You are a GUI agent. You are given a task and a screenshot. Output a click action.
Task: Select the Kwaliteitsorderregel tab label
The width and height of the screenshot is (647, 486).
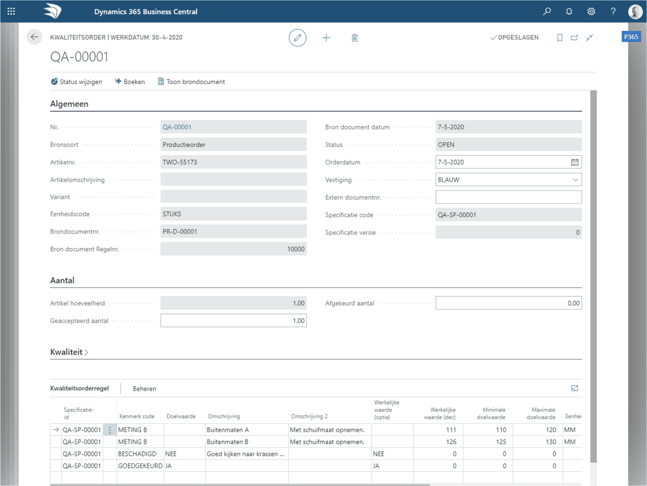click(80, 388)
